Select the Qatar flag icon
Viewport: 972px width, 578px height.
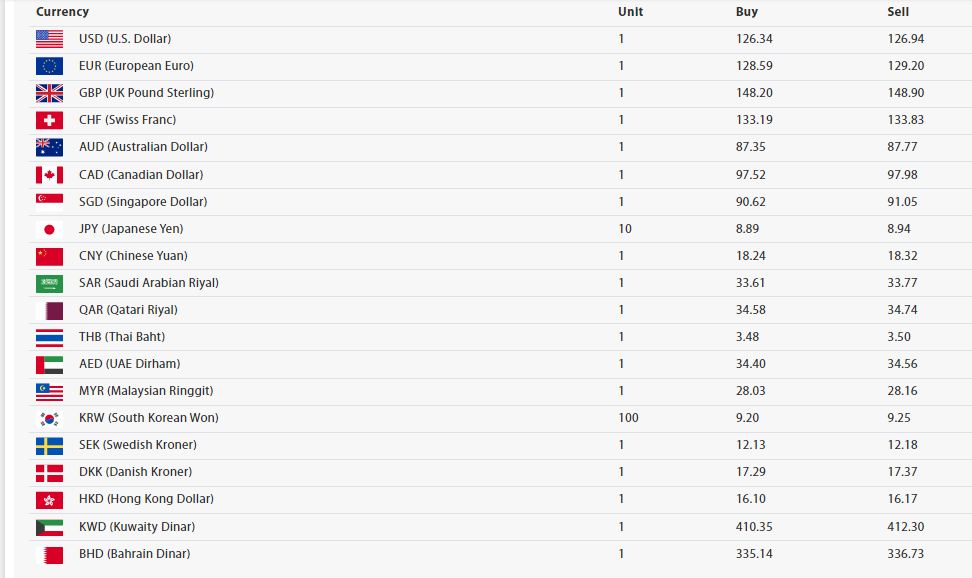[50, 311]
